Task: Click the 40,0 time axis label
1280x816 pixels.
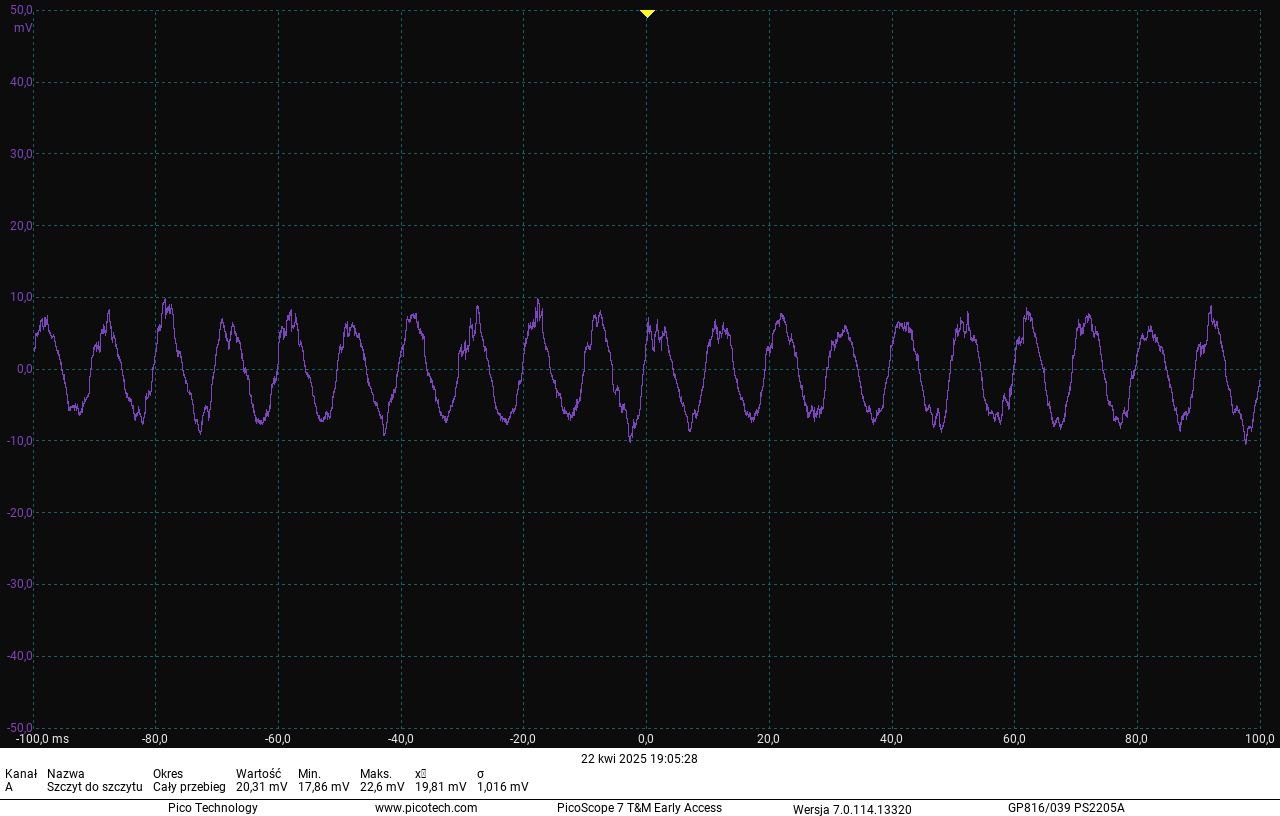Action: [x=892, y=739]
